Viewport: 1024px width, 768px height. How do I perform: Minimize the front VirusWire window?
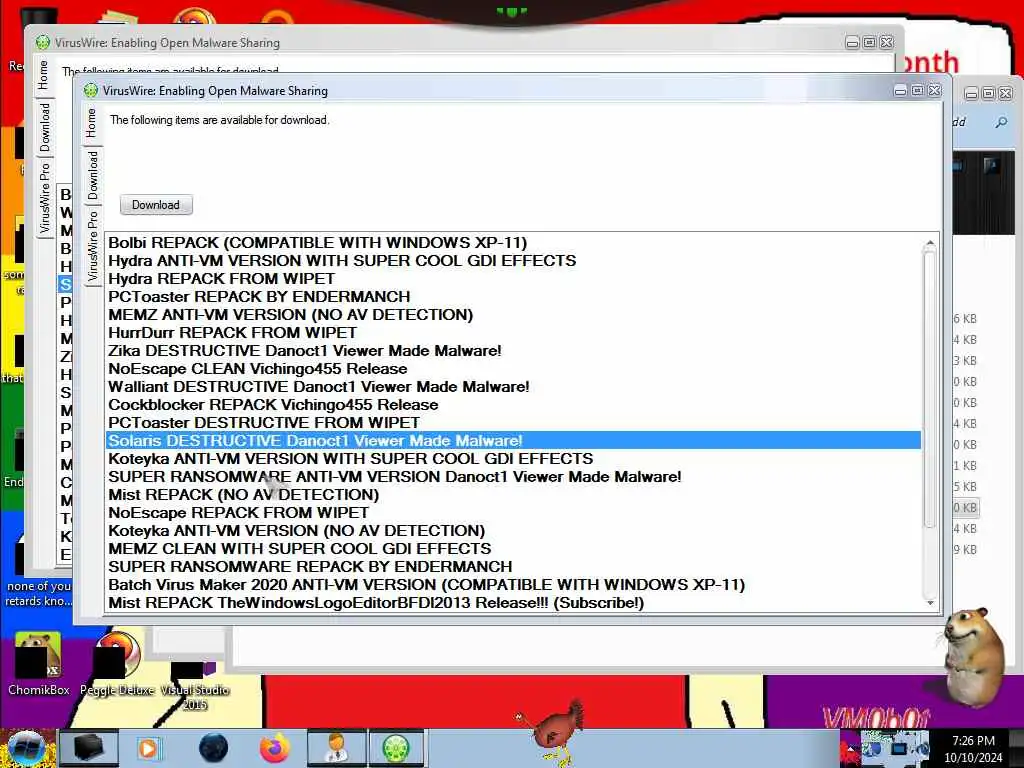(901, 91)
